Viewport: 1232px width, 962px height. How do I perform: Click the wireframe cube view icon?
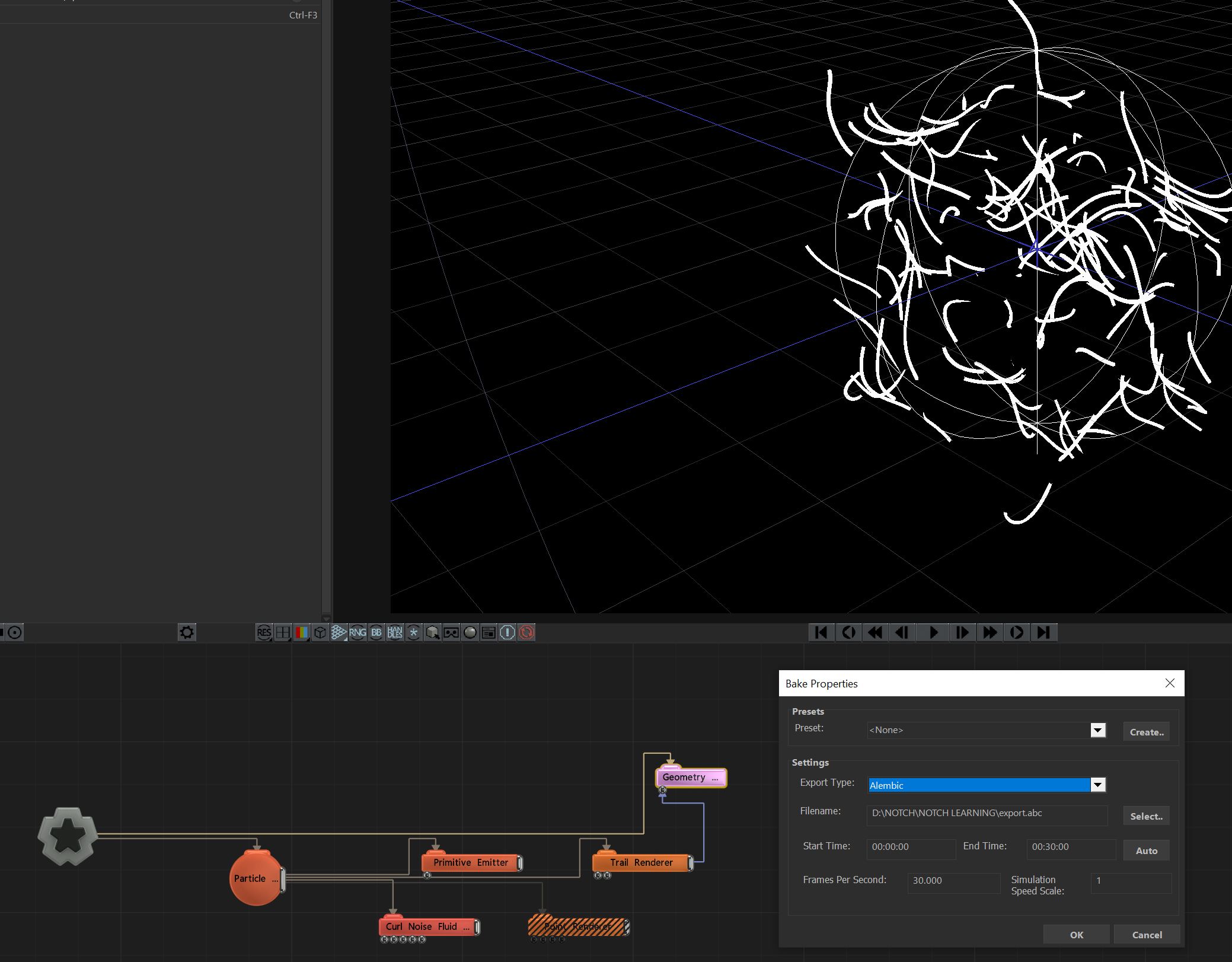[320, 632]
